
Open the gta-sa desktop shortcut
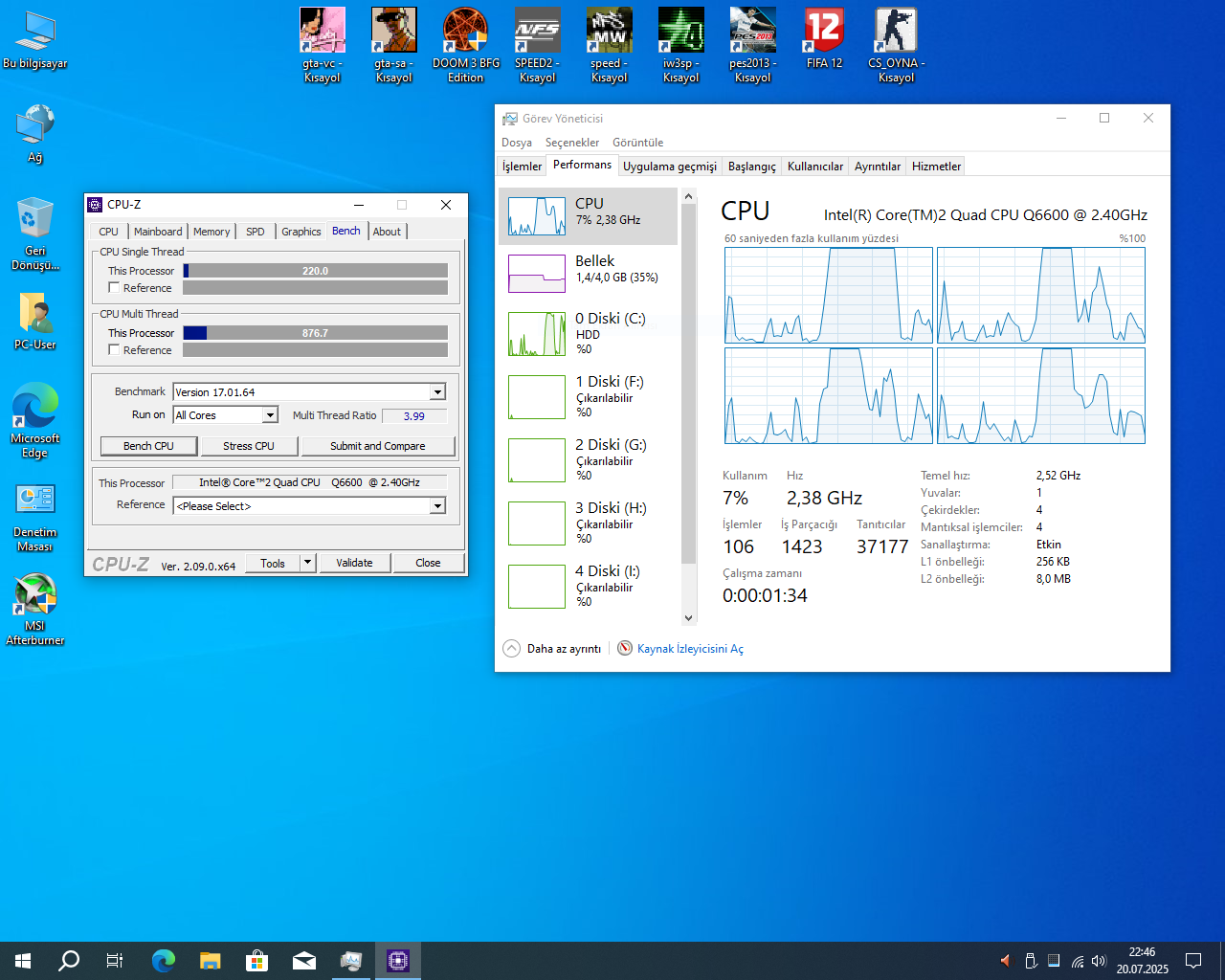394,45
